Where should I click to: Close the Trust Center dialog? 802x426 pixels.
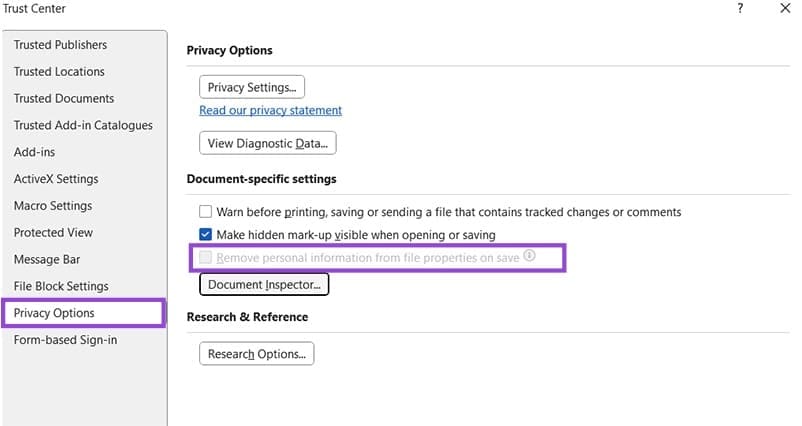(785, 9)
